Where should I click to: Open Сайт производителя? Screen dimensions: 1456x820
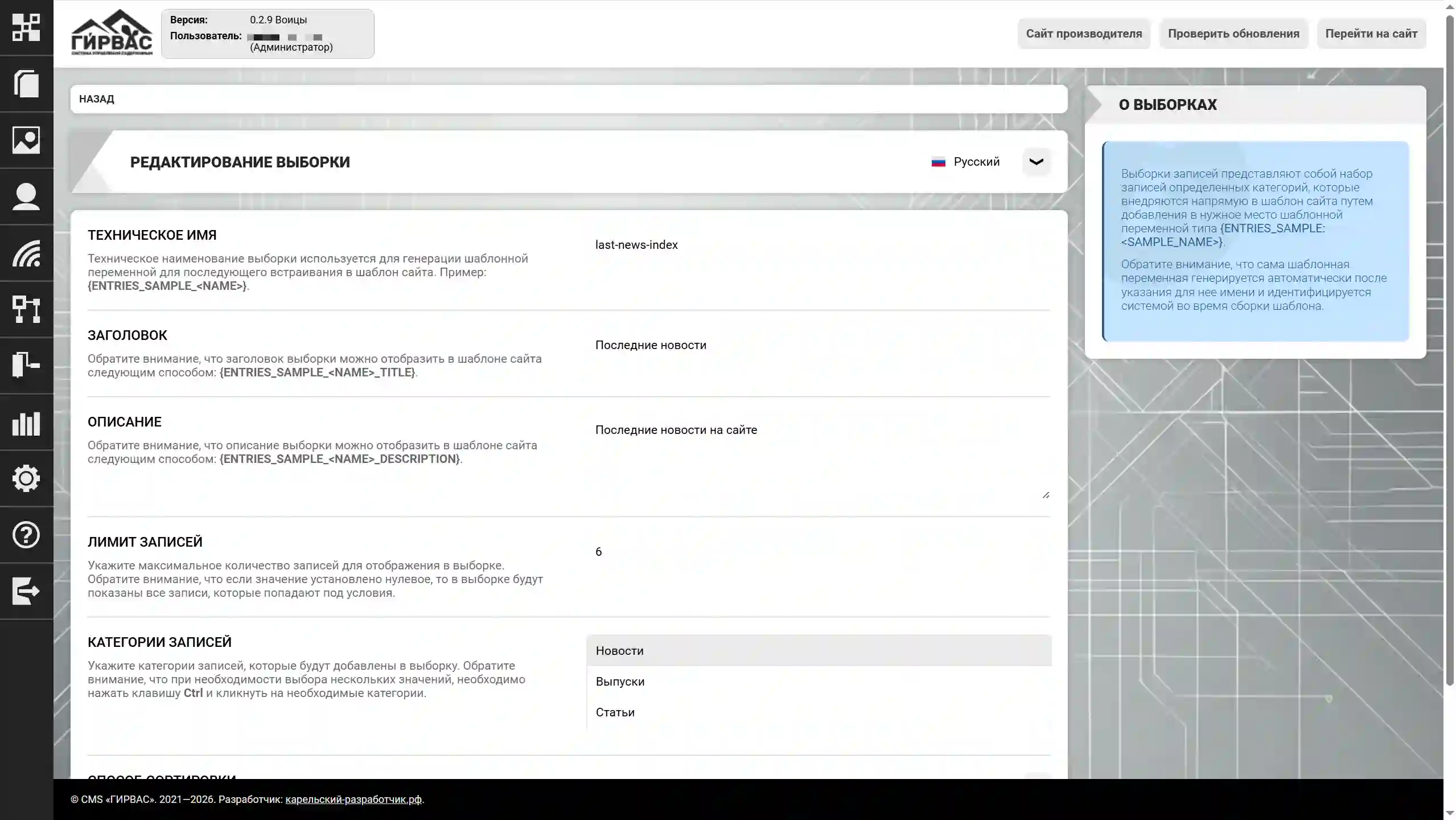click(1083, 34)
